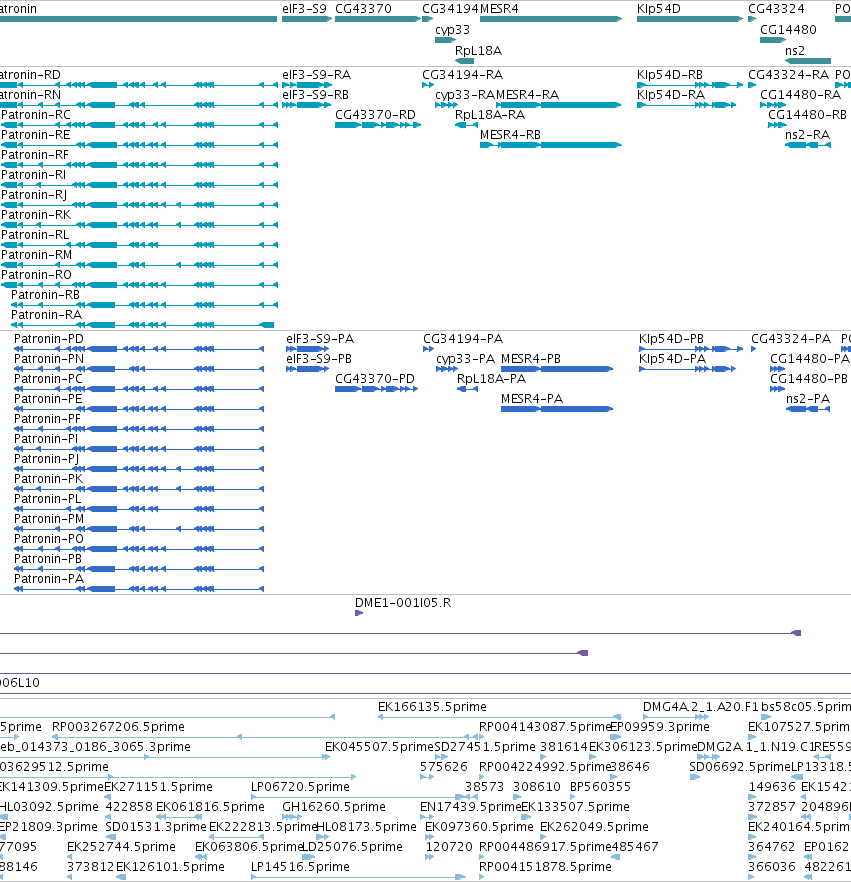
Task: Select the eIF3-S9 gene bar
Action: 307,19
